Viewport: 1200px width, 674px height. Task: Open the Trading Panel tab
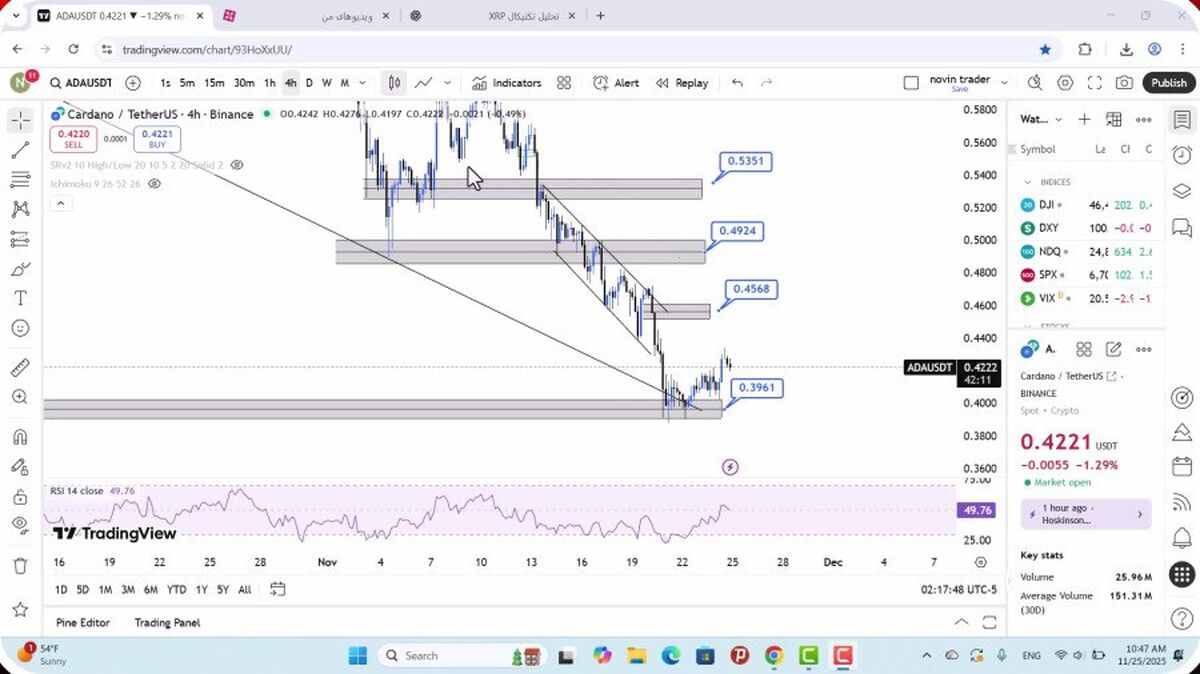pyautogui.click(x=167, y=622)
